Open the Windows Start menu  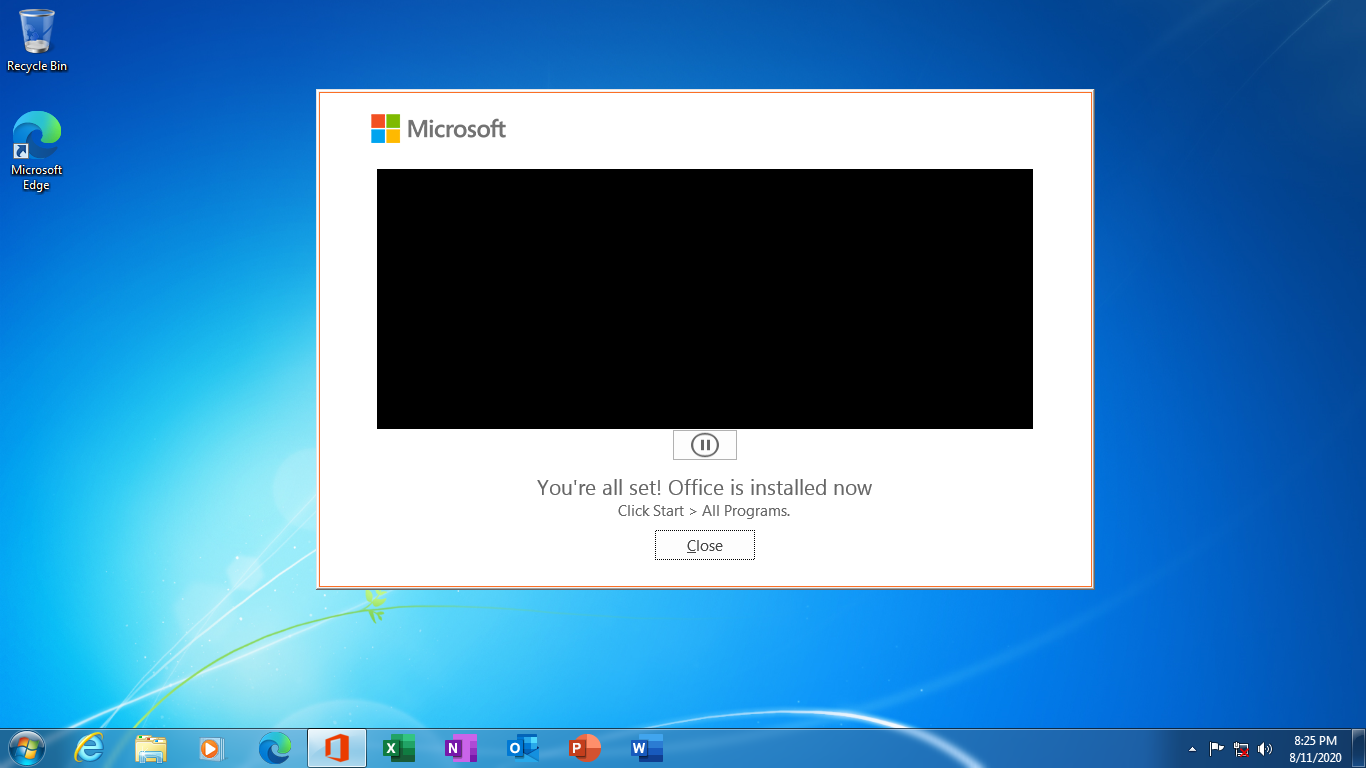[26, 748]
